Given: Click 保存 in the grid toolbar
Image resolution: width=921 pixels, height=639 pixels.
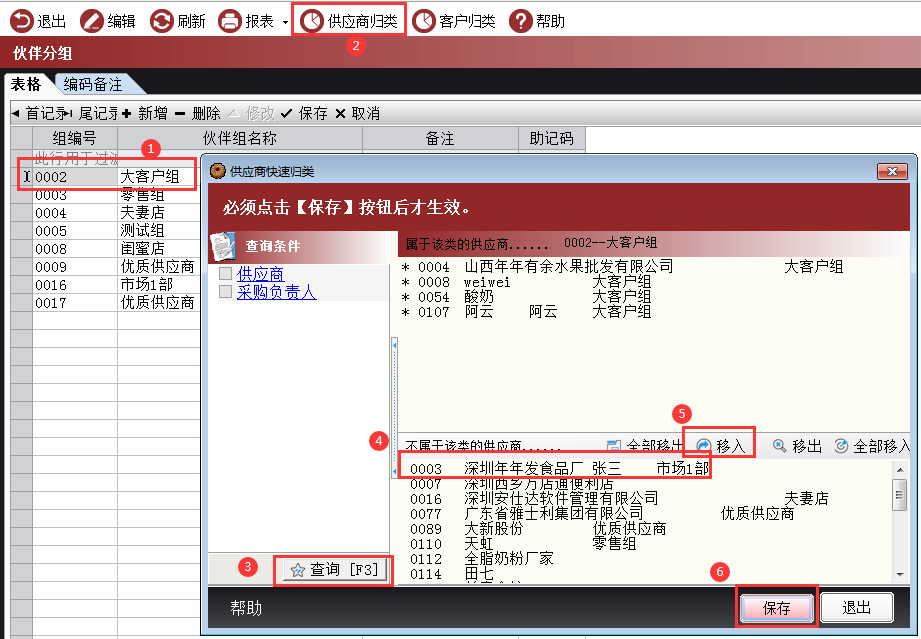Looking at the screenshot, I should click(x=304, y=113).
